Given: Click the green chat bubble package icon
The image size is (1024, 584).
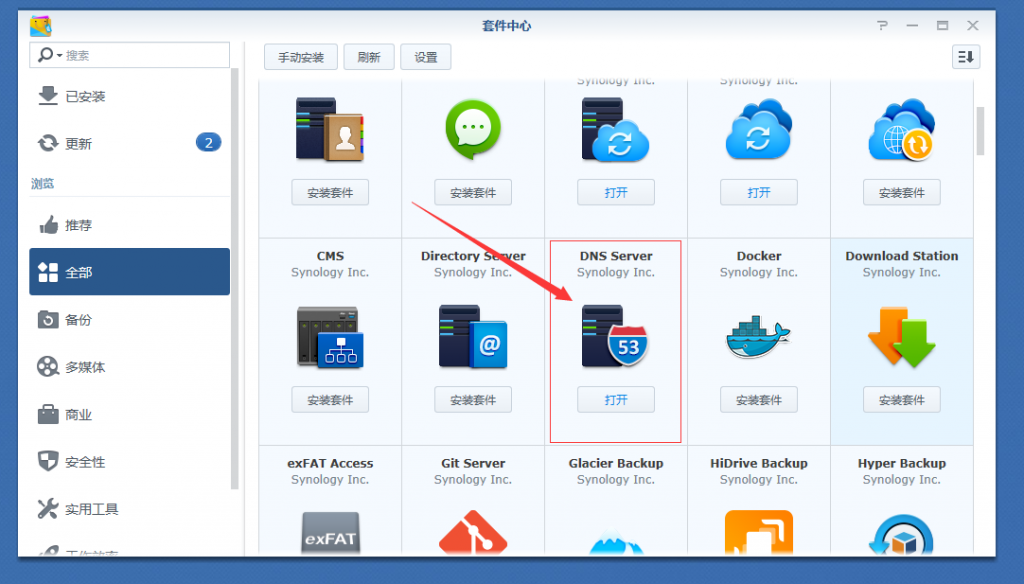Looking at the screenshot, I should [x=473, y=129].
